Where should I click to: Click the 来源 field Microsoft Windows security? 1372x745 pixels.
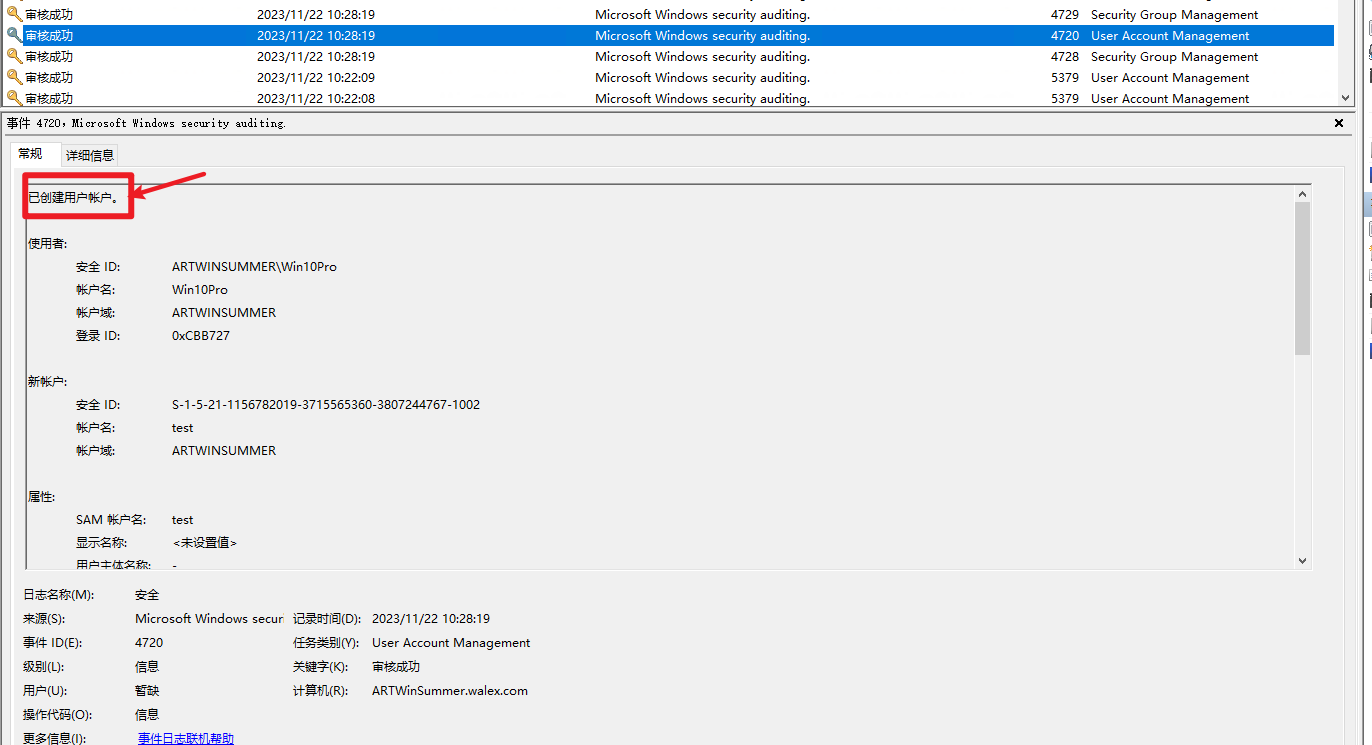[x=209, y=619]
